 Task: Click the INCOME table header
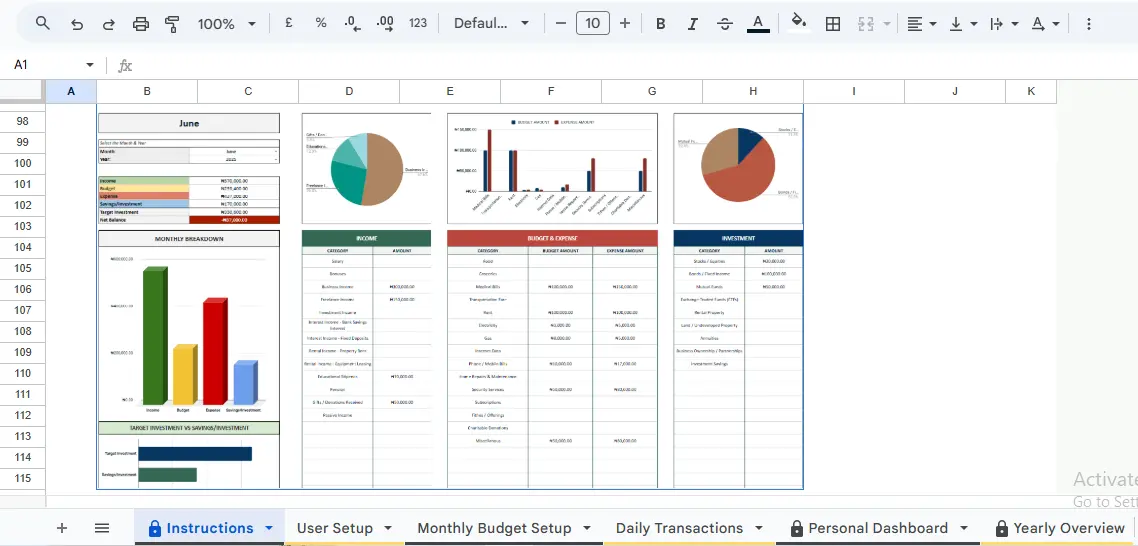coord(367,238)
